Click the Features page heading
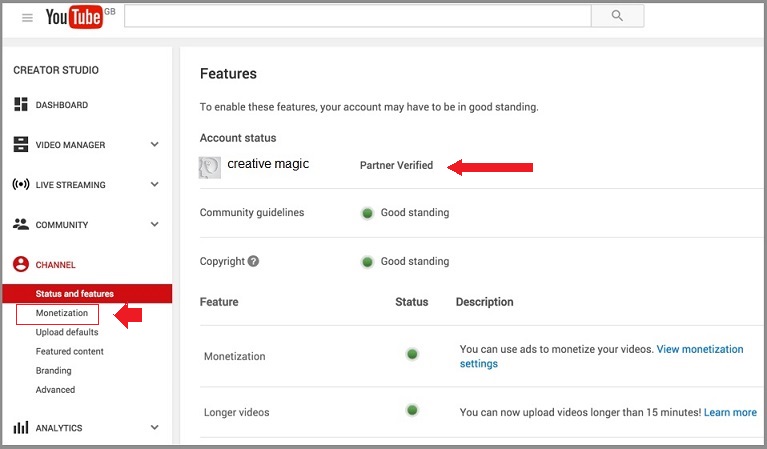767x449 pixels. click(x=228, y=73)
